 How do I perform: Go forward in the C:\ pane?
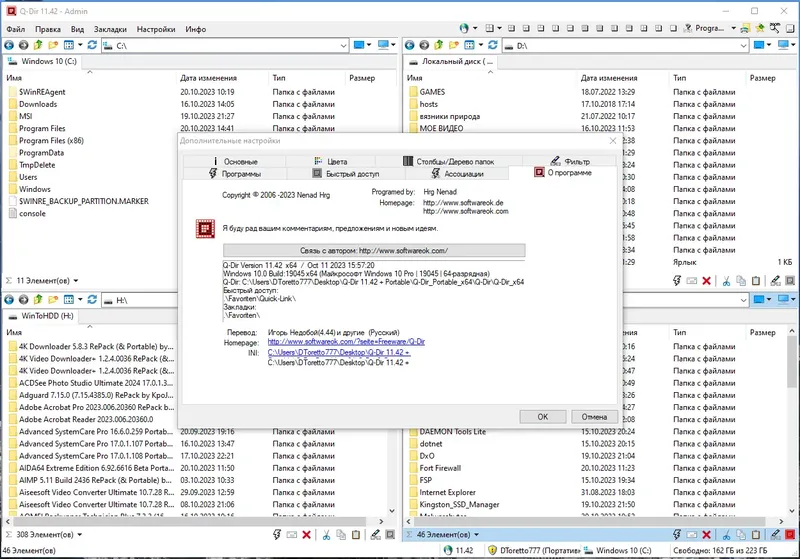click(23, 45)
